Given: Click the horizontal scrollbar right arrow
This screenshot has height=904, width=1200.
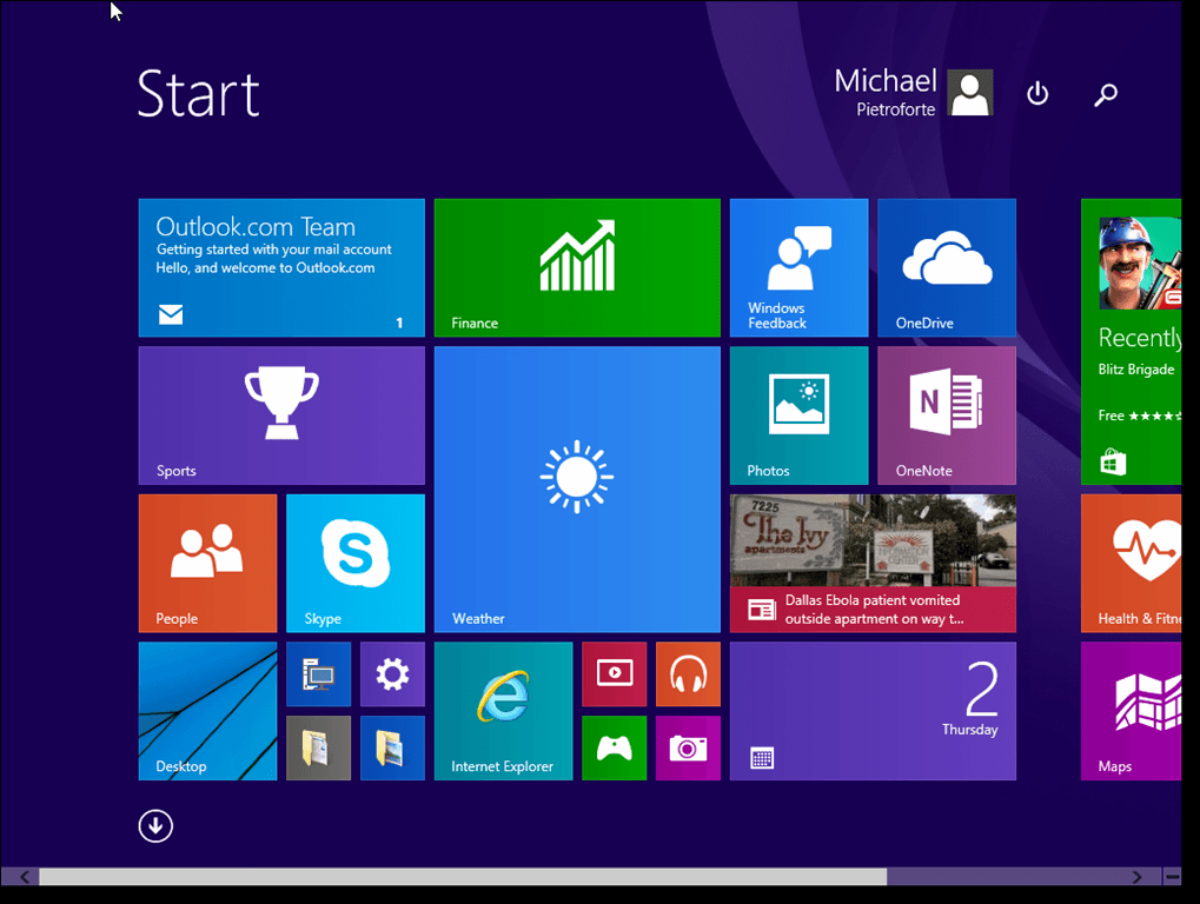Looking at the screenshot, I should (1137, 877).
